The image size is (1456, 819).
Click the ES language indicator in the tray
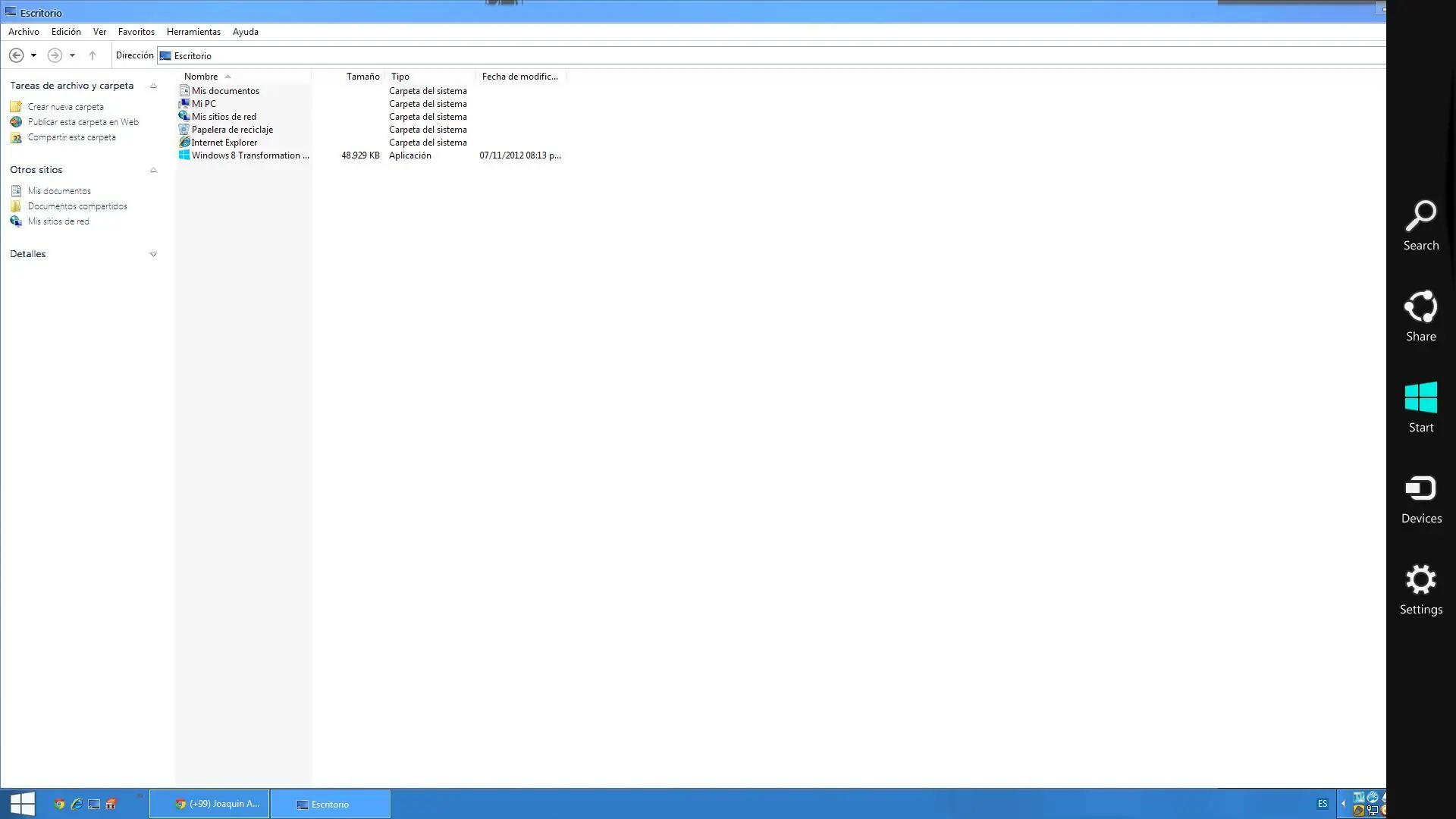pyautogui.click(x=1323, y=804)
